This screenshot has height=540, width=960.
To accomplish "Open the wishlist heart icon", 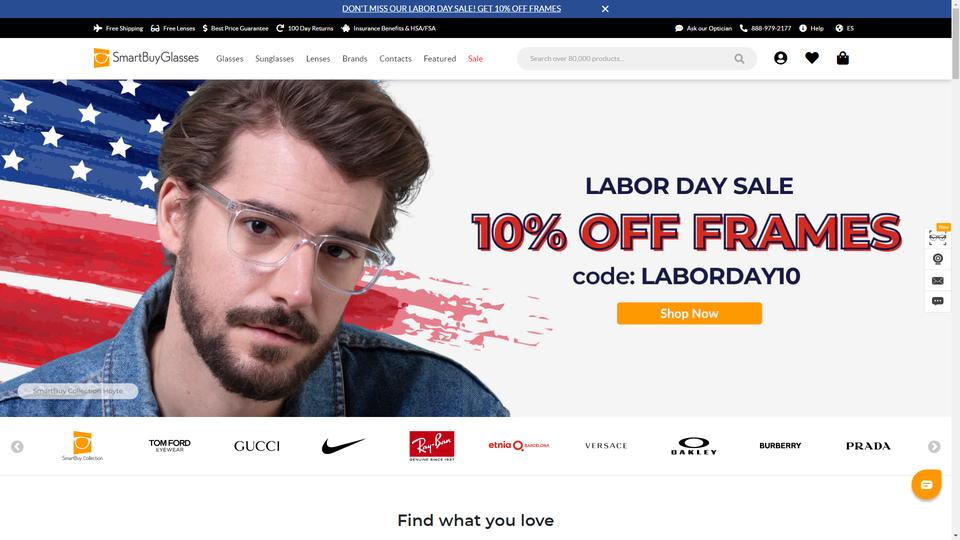I will (812, 58).
